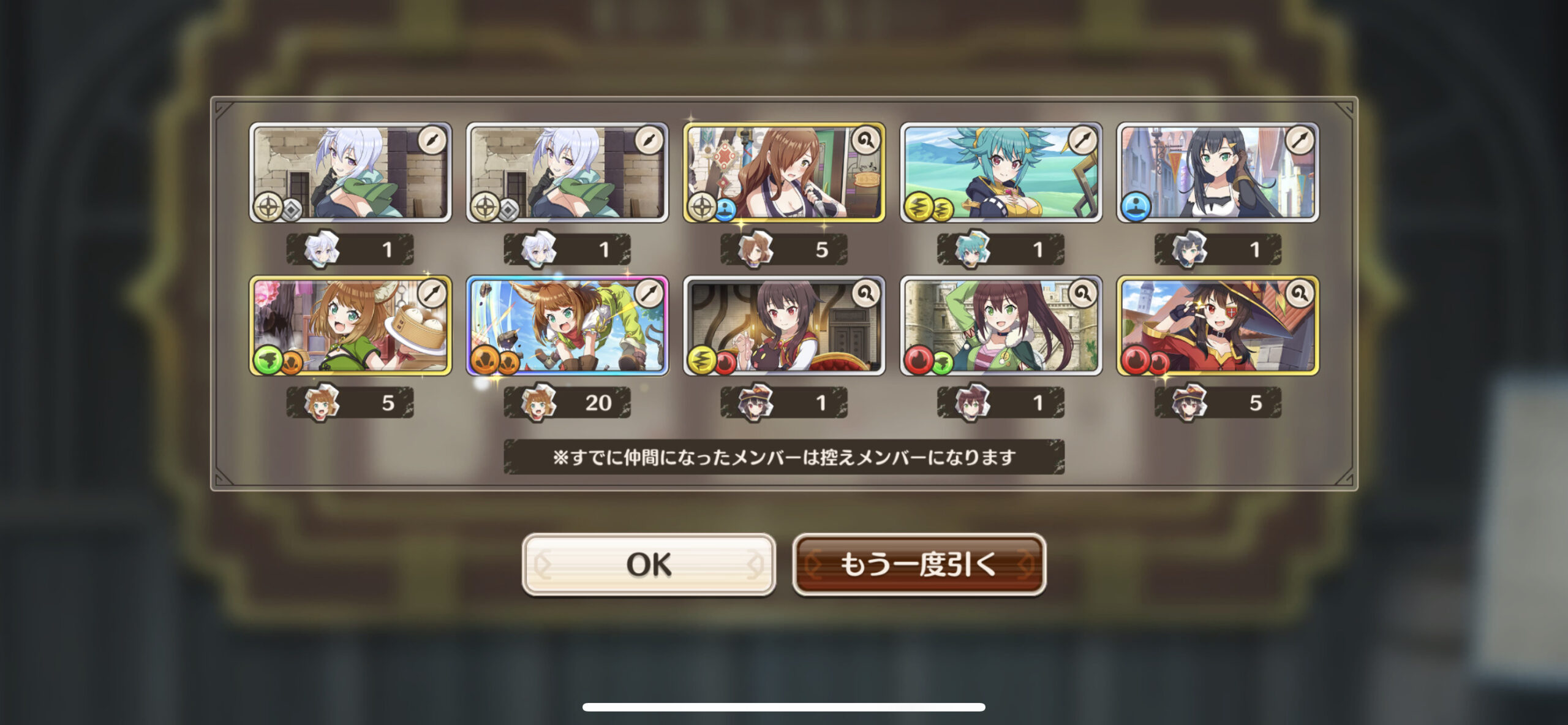
Task: Click the green wind element icon on dumpling card
Action: pos(268,360)
